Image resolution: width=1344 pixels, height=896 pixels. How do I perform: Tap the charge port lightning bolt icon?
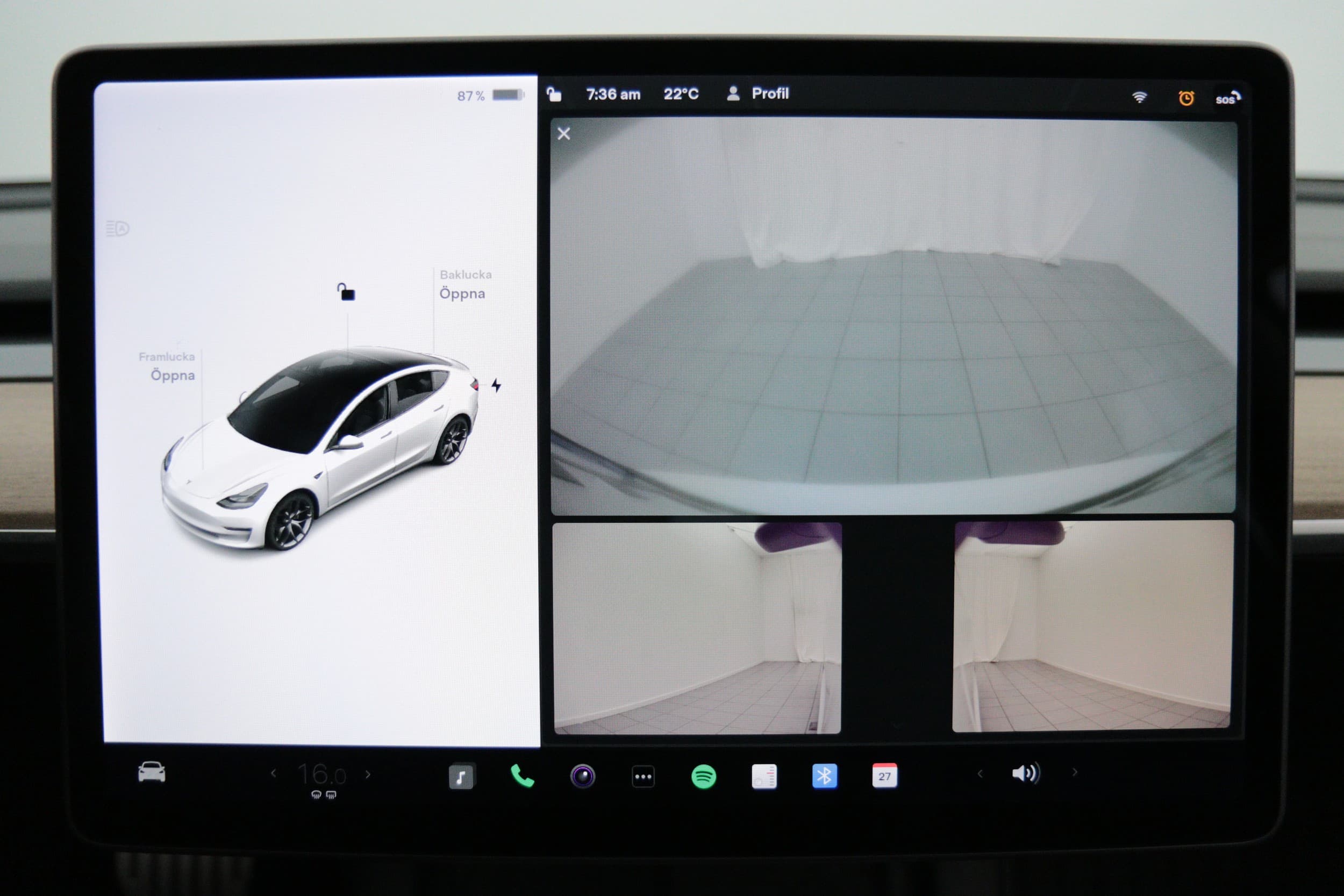click(496, 385)
